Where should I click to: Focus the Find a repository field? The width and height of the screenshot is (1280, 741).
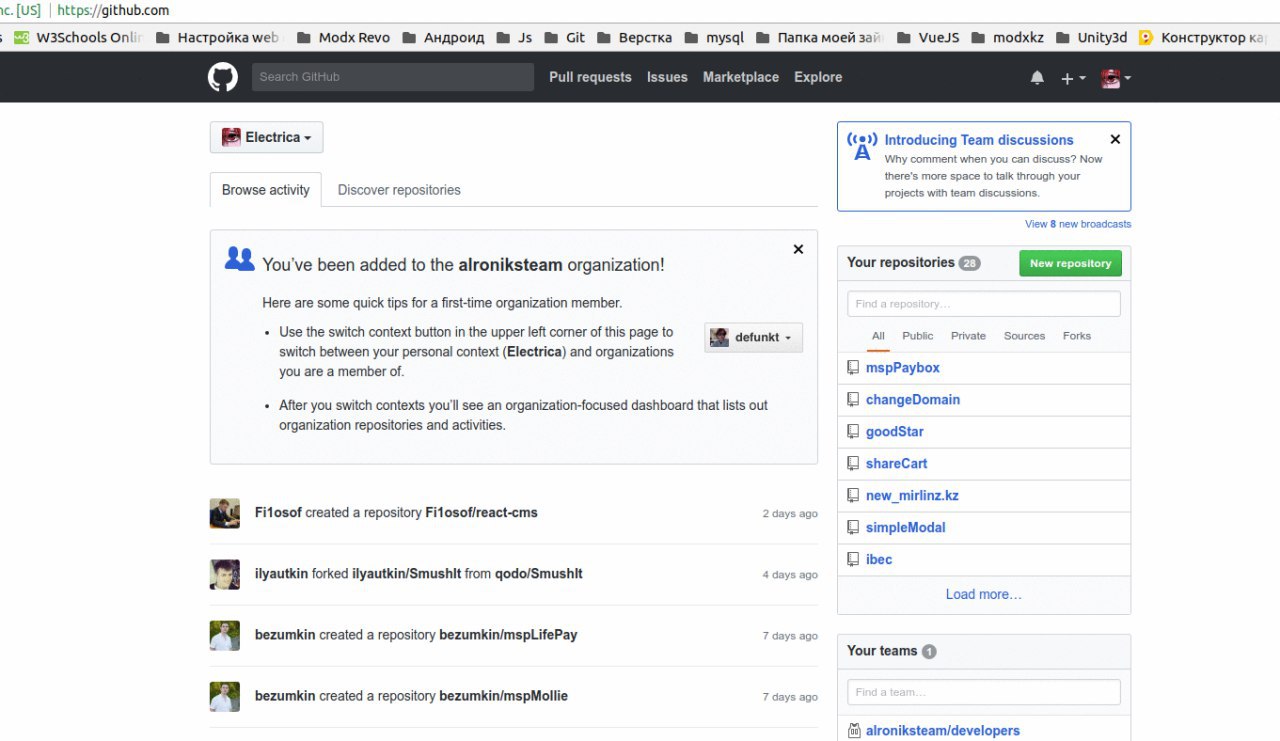click(984, 304)
